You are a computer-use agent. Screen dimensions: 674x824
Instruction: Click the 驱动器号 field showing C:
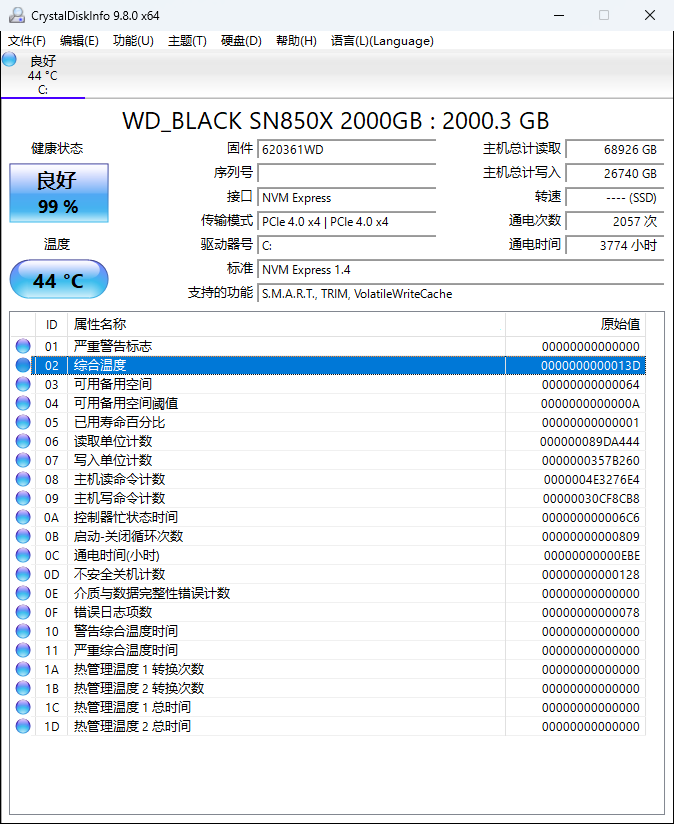pyautogui.click(x=347, y=245)
